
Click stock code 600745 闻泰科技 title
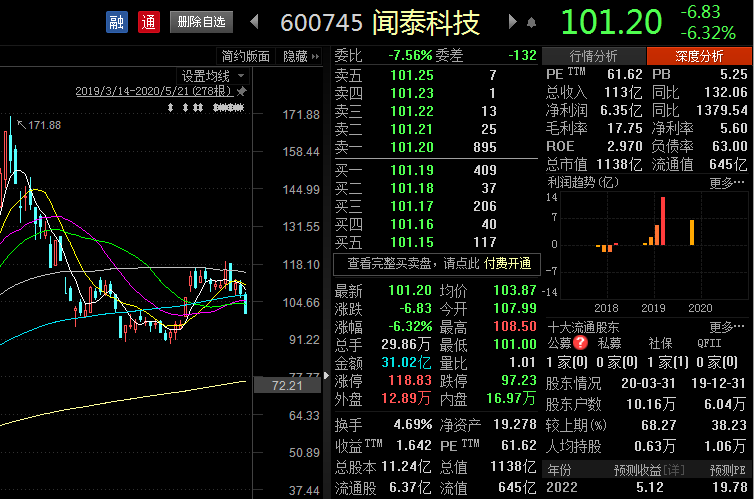tap(380, 22)
